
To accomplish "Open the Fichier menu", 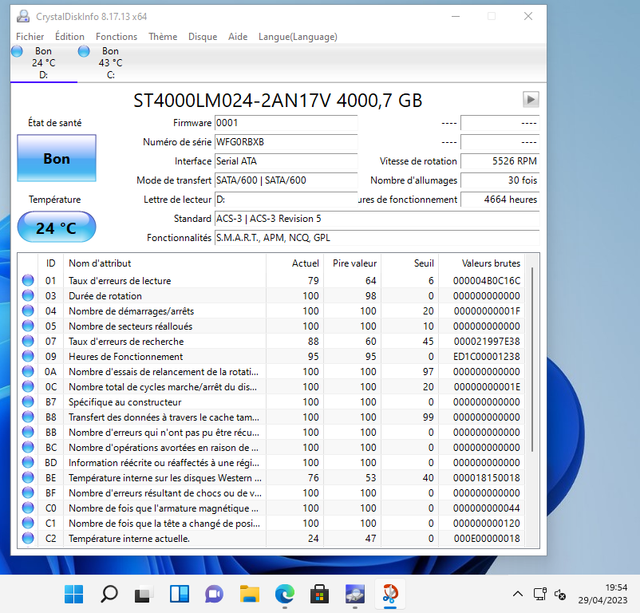I will point(30,37).
